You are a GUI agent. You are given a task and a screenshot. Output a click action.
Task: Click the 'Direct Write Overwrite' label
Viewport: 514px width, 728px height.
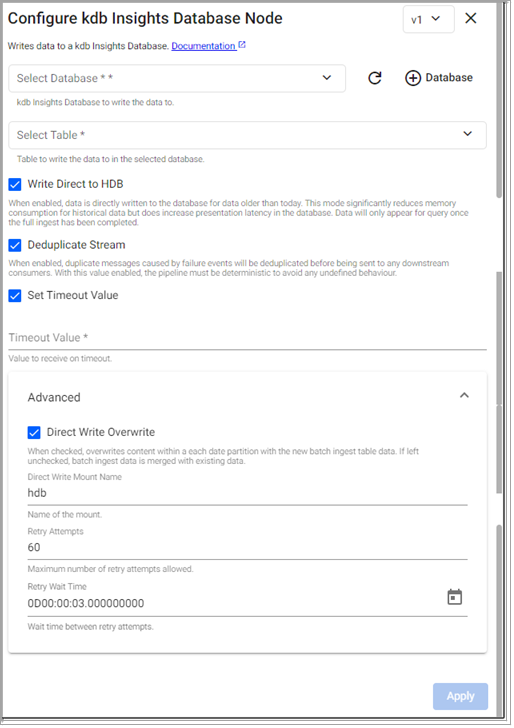tap(101, 432)
